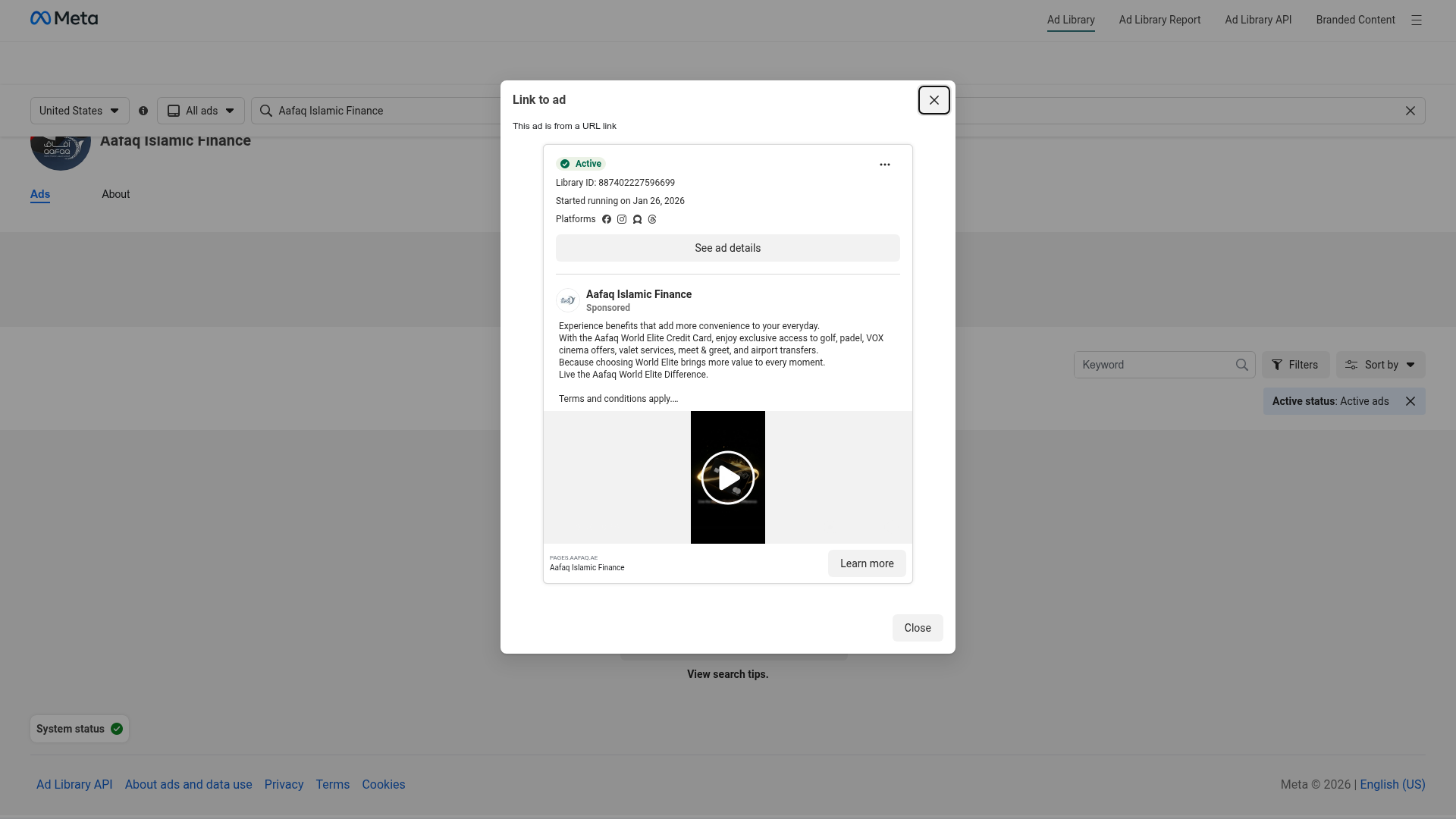Click the Facebook platform icon
The height and width of the screenshot is (819, 1456).
pyautogui.click(x=607, y=219)
